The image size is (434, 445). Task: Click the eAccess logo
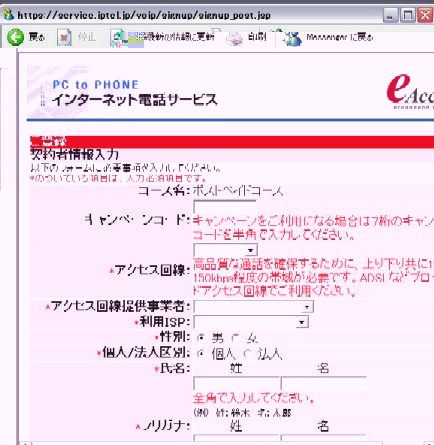pyautogui.click(x=410, y=91)
